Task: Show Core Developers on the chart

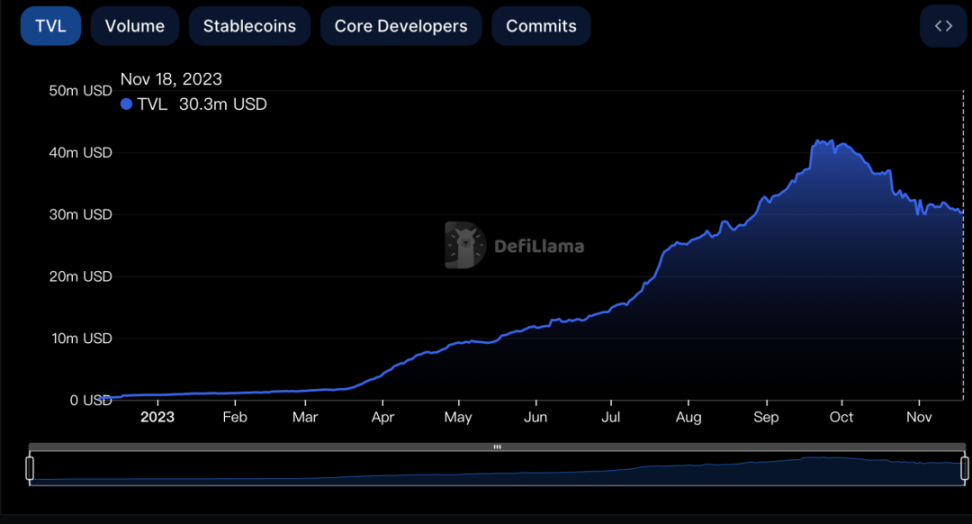Action: click(400, 26)
